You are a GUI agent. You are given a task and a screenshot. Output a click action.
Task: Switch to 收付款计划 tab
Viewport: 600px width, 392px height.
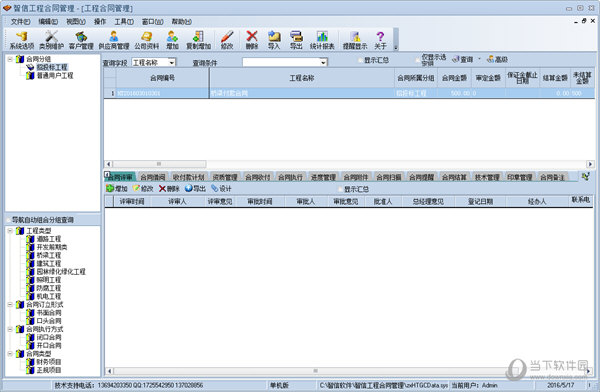tap(188, 177)
